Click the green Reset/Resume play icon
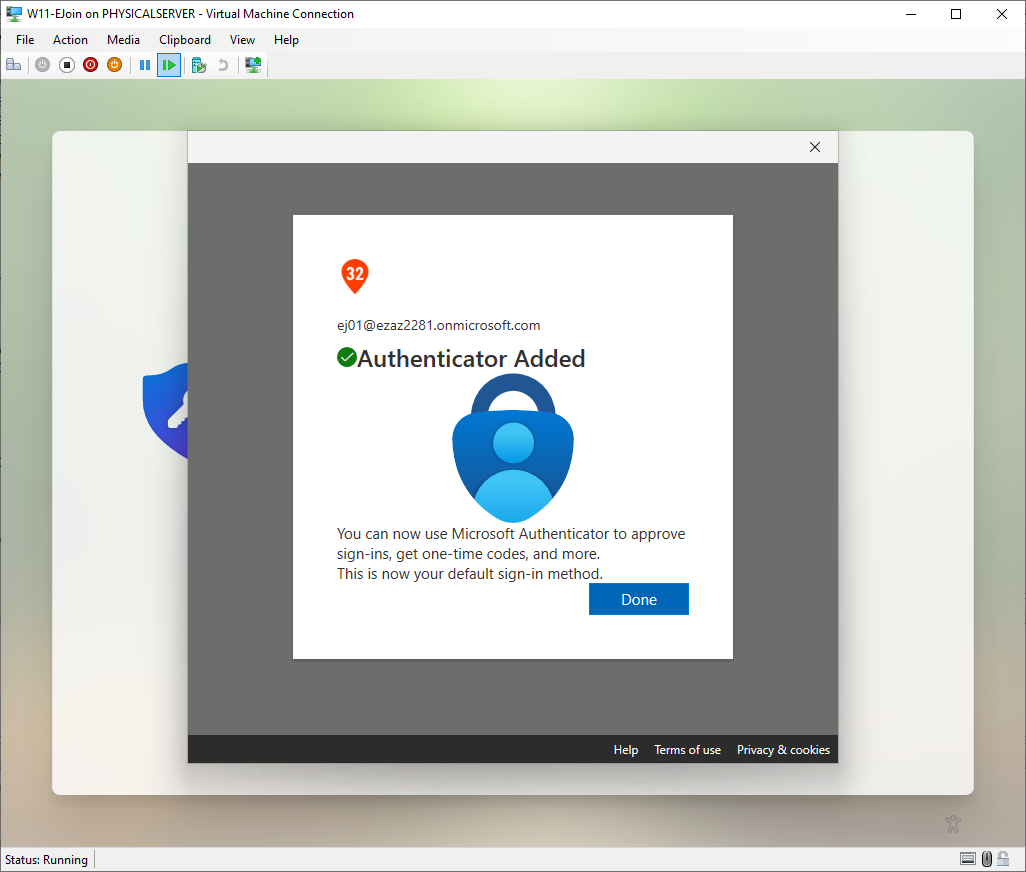The height and width of the screenshot is (872, 1026). pyautogui.click(x=169, y=65)
